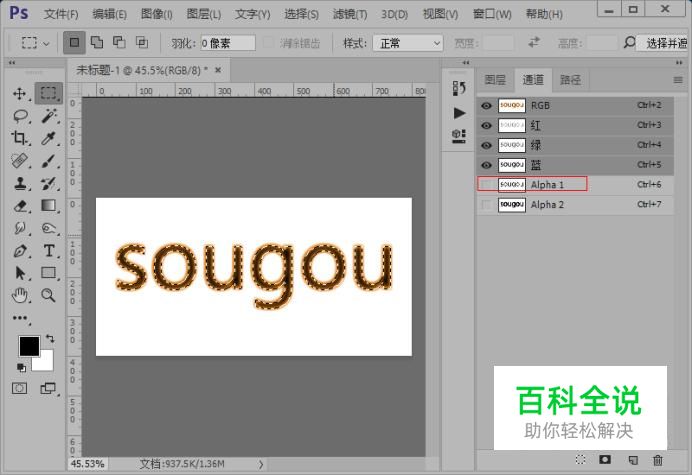Select the Rectangular Marquee tool in toolbox

click(x=49, y=93)
